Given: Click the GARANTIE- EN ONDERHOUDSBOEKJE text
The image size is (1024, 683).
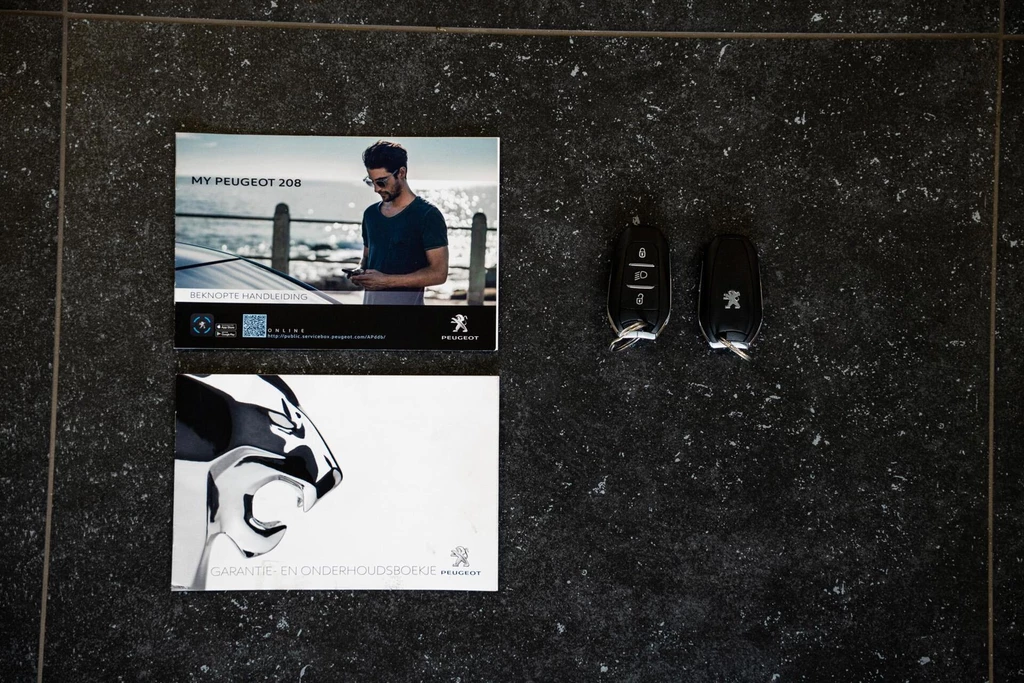Looking at the screenshot, I should tap(323, 571).
